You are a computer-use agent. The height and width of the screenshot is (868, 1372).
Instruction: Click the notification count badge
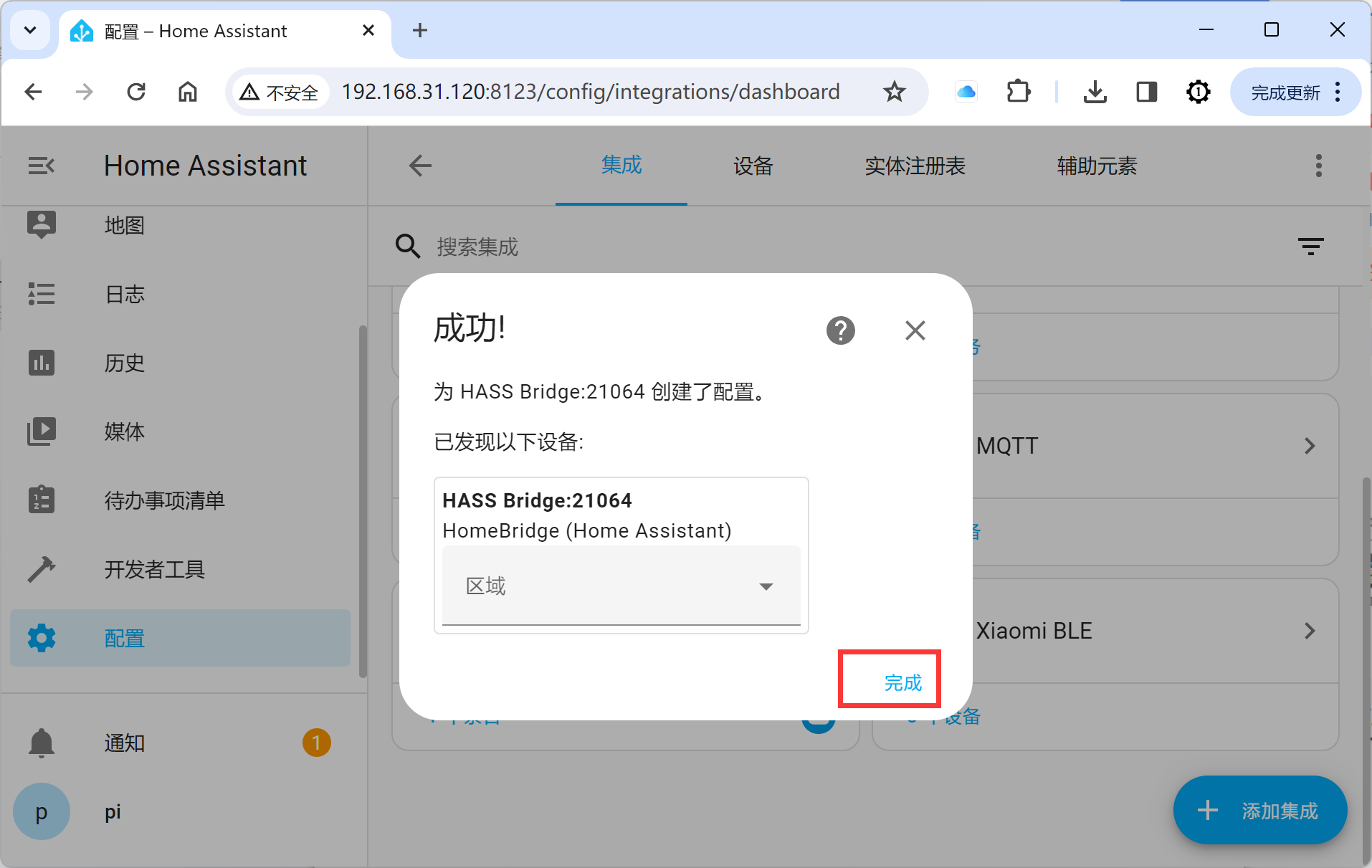316,743
